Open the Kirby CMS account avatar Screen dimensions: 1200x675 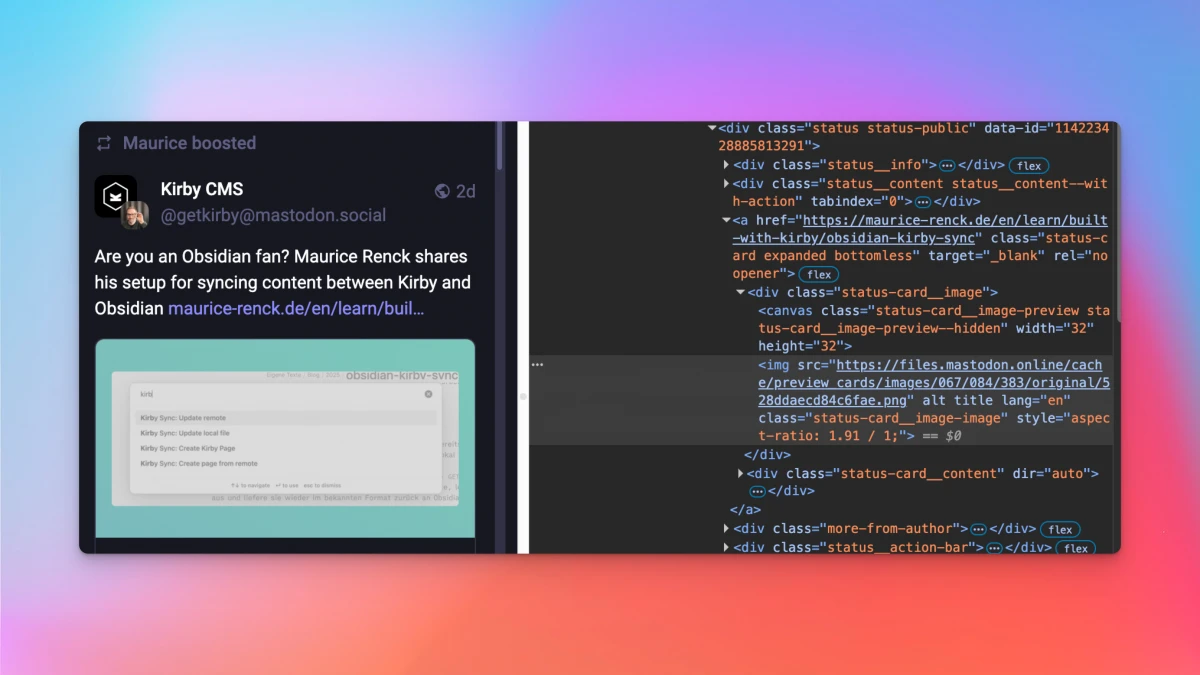tap(116, 196)
